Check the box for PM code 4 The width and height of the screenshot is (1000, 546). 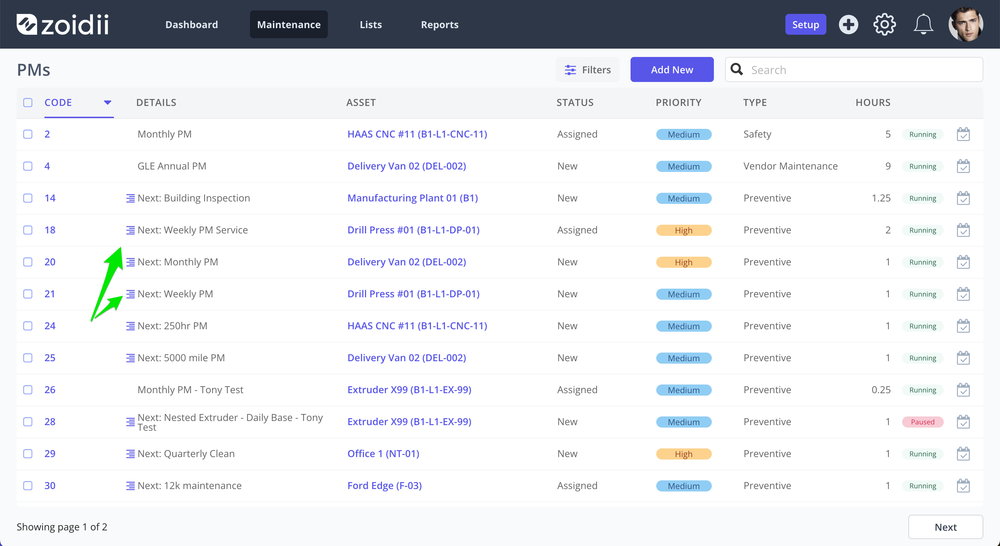coord(27,166)
